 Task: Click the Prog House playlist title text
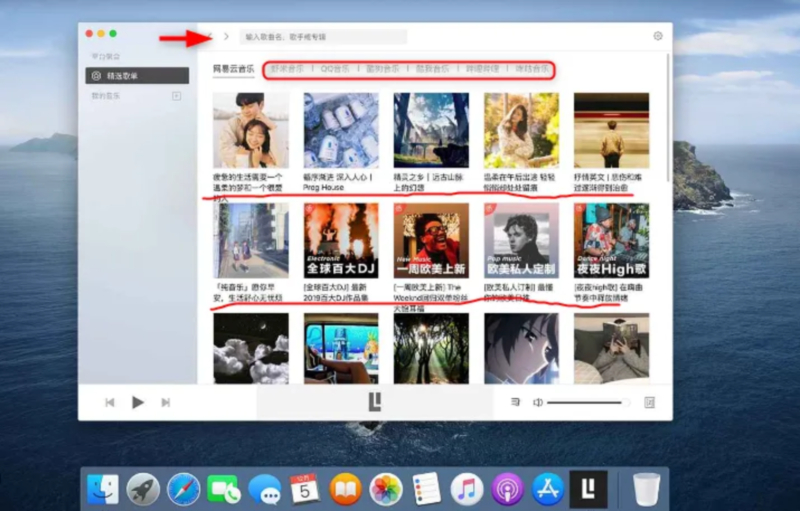click(338, 182)
